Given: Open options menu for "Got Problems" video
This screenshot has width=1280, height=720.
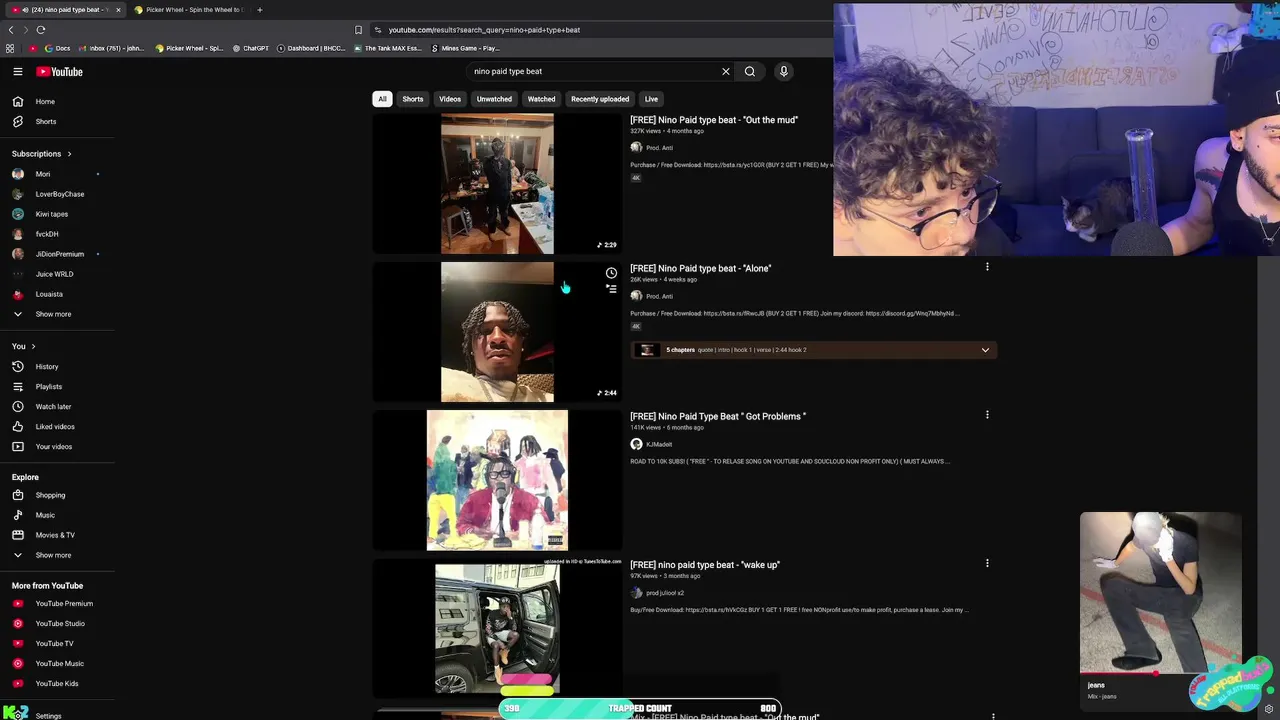Looking at the screenshot, I should click(x=987, y=415).
